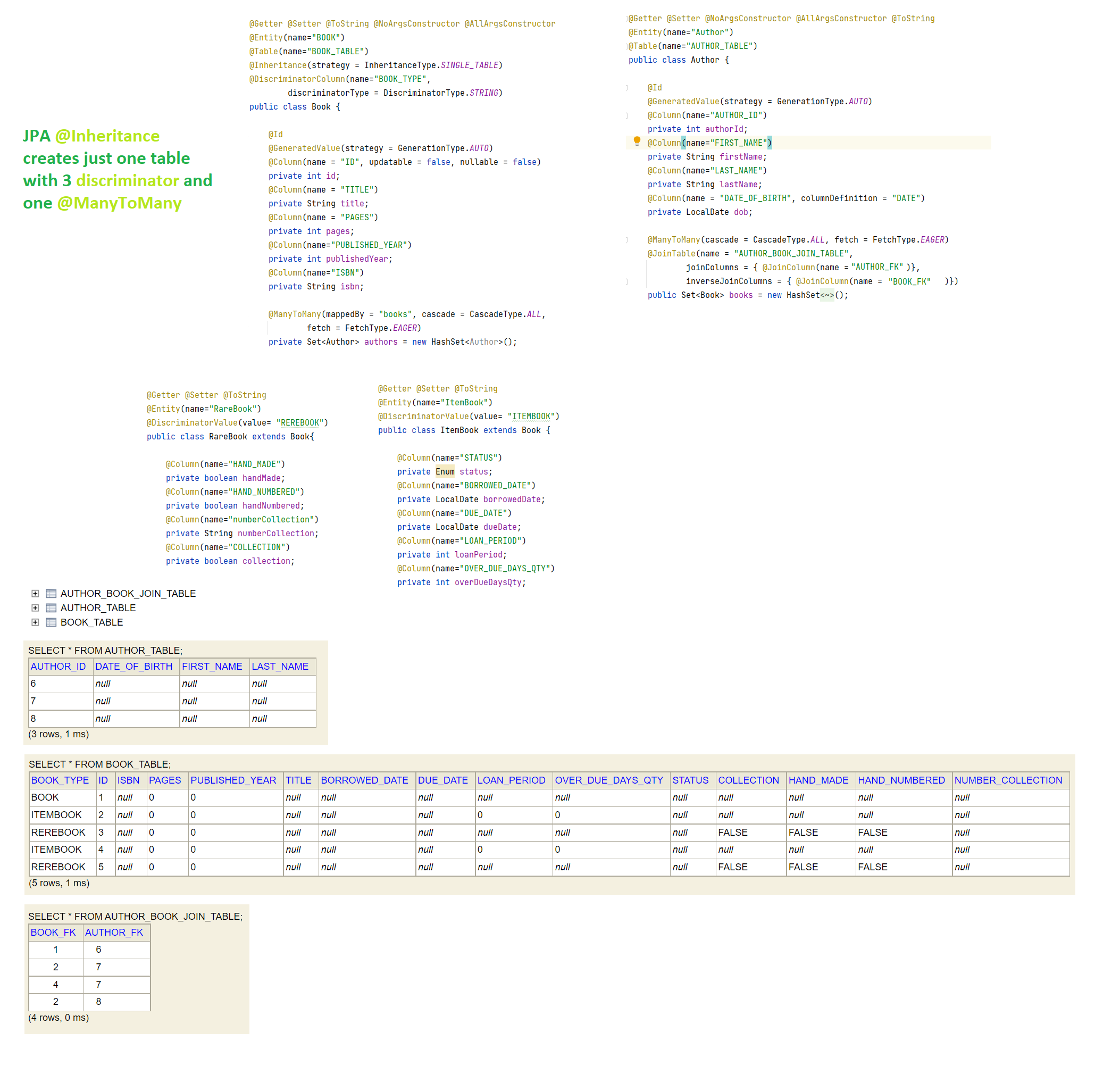This screenshot has width=1120, height=1065.
Task: Select the AUTHOR_BOOK_JOIN_TABLE tree label
Action: tap(128, 593)
